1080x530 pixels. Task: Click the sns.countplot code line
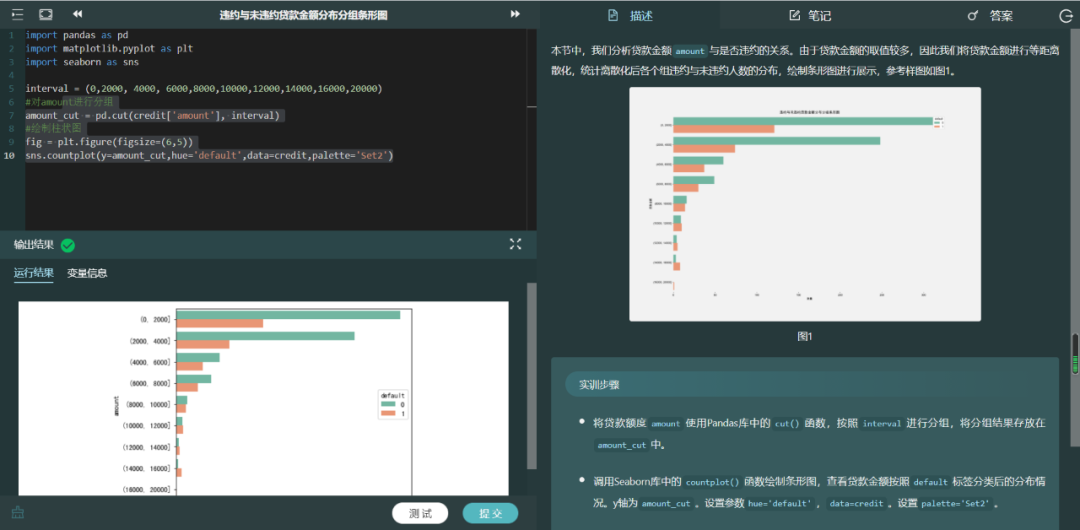(x=209, y=156)
